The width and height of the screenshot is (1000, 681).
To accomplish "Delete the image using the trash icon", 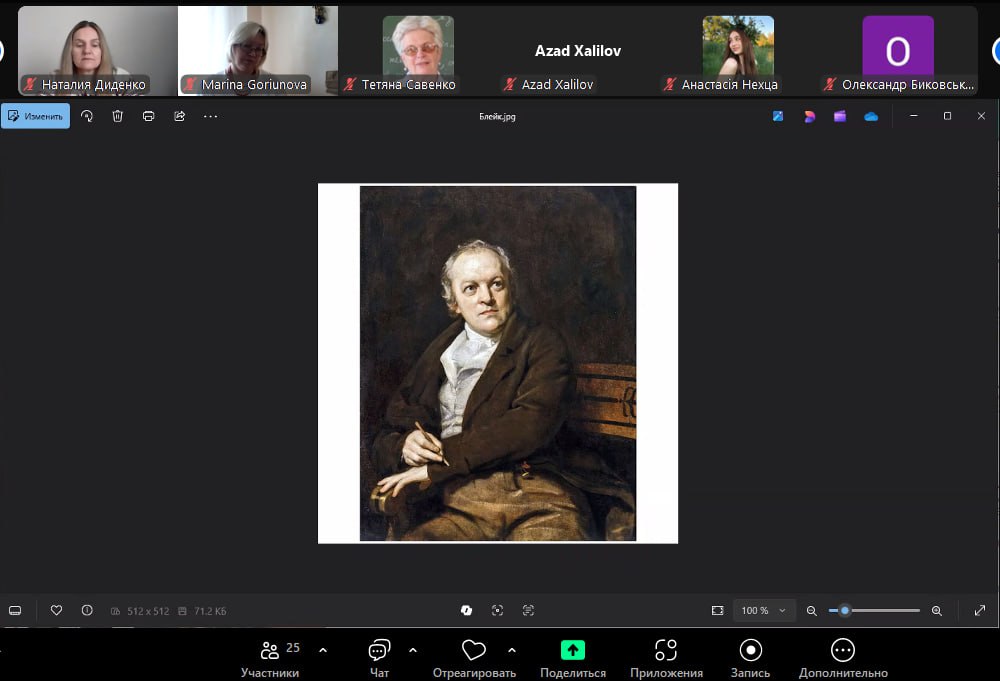I will (x=117, y=116).
